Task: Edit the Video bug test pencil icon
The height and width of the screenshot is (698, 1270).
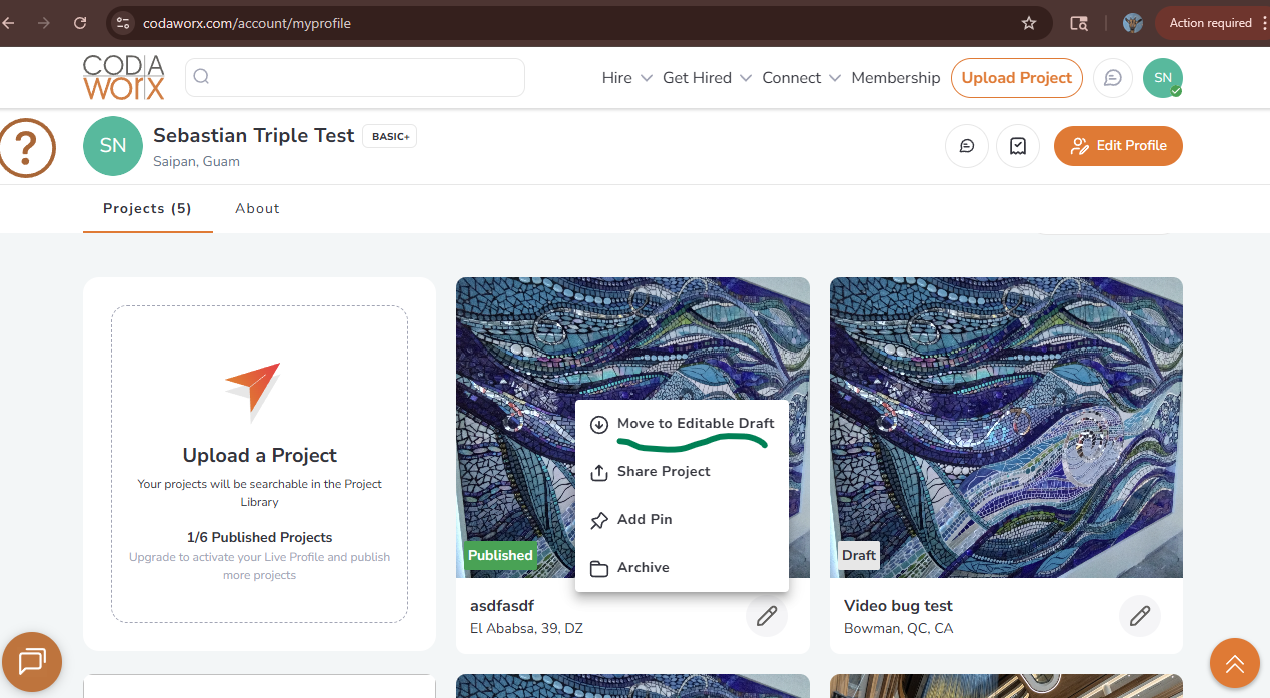Action: pyautogui.click(x=1140, y=616)
